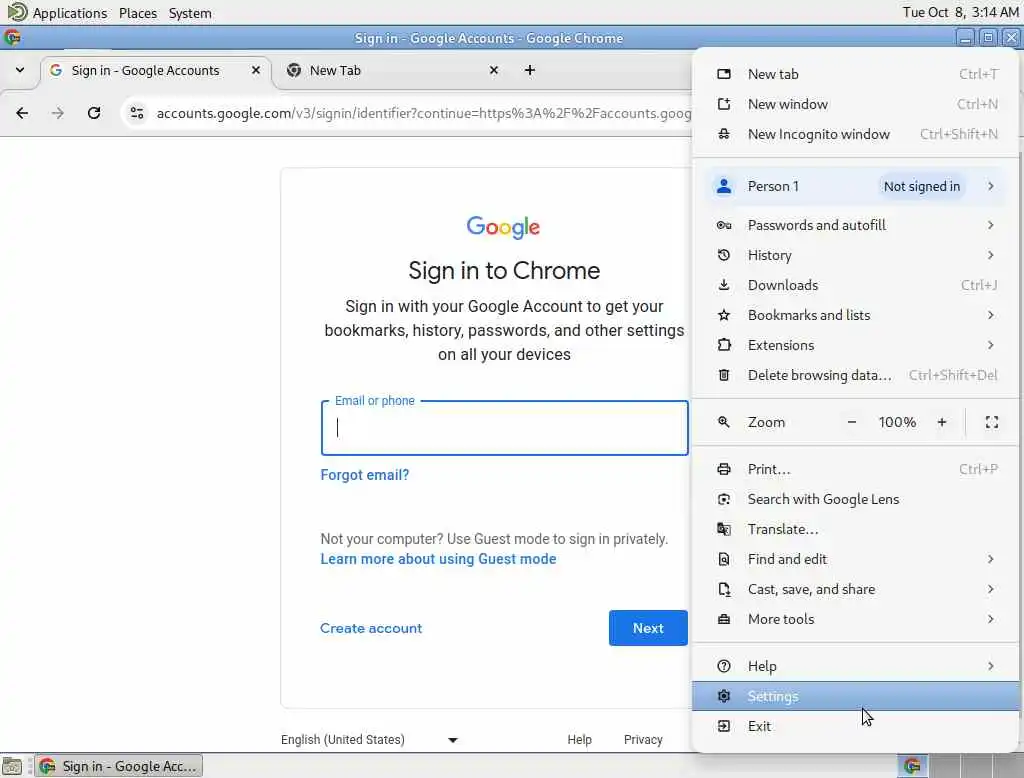The height and width of the screenshot is (778, 1024).
Task: Click the Person 1 profile avatar icon
Action: (x=724, y=186)
